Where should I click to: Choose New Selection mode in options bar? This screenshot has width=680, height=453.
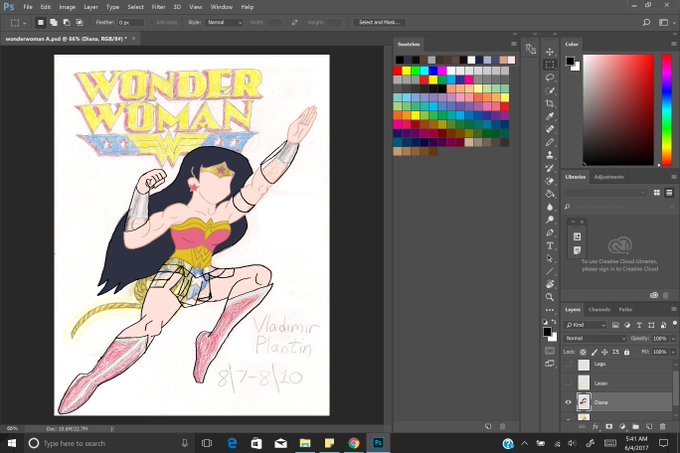pyautogui.click(x=40, y=22)
